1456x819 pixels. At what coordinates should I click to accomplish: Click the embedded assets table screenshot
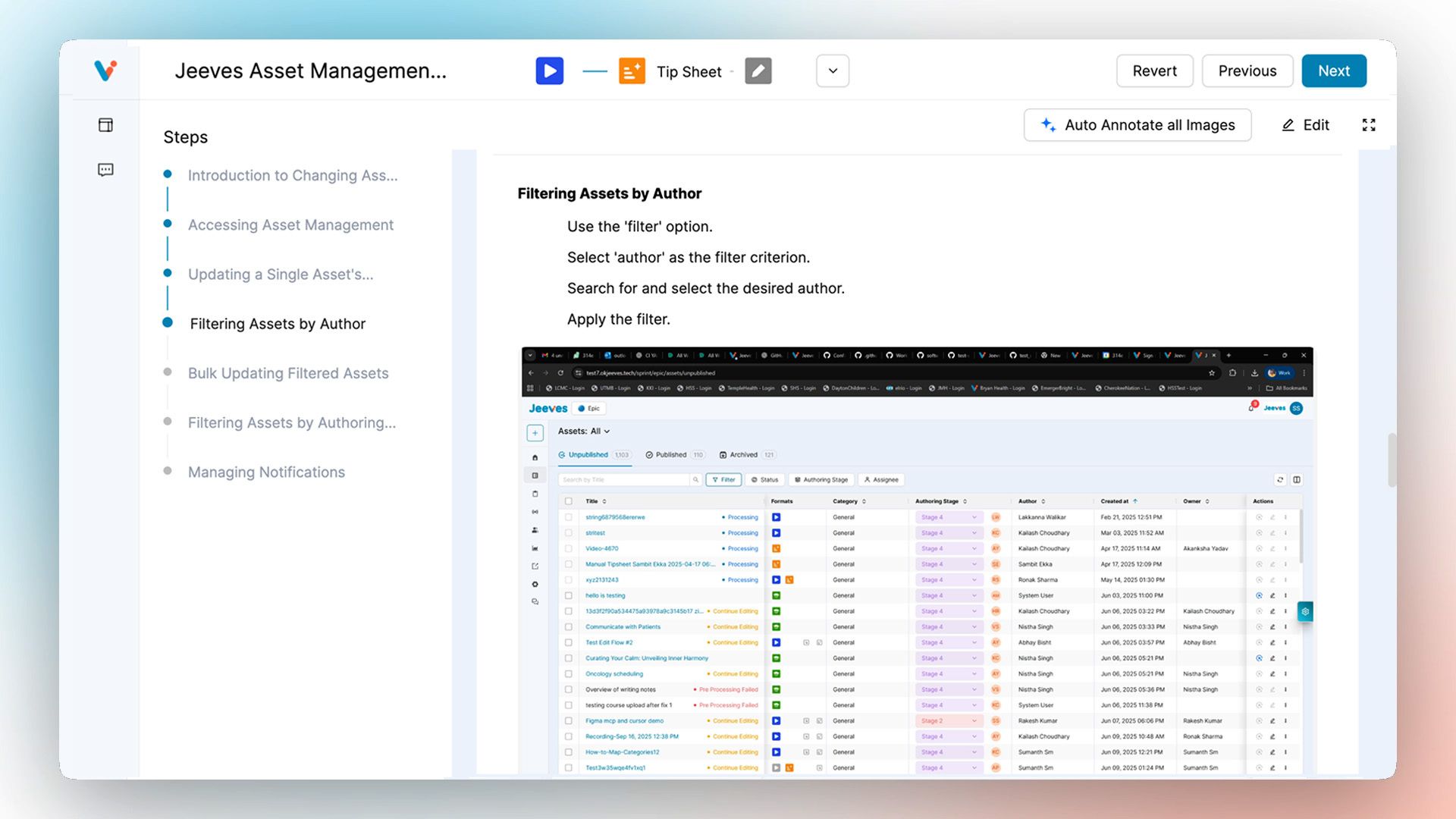[917, 561]
